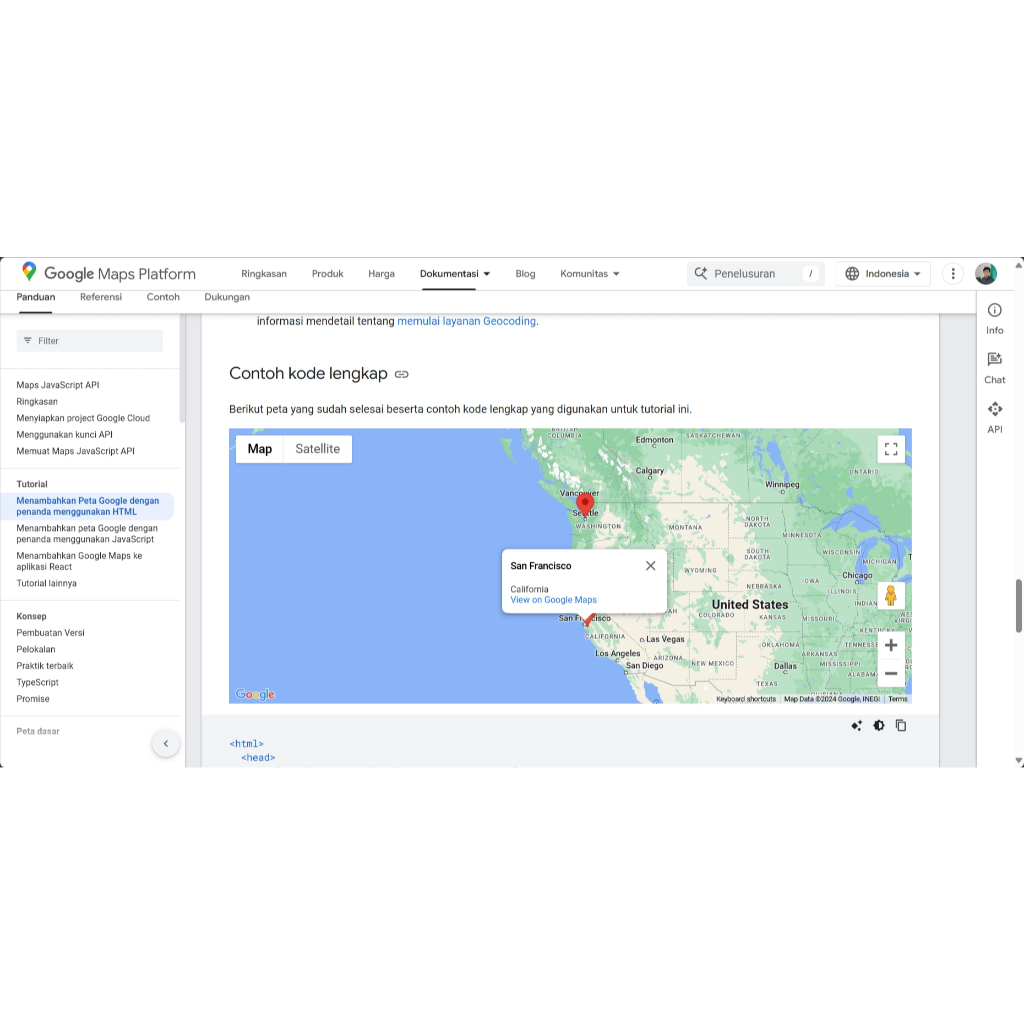Viewport: 1024px width, 1024px height.
Task: Select the Pegman Street View icon
Action: pos(890,596)
